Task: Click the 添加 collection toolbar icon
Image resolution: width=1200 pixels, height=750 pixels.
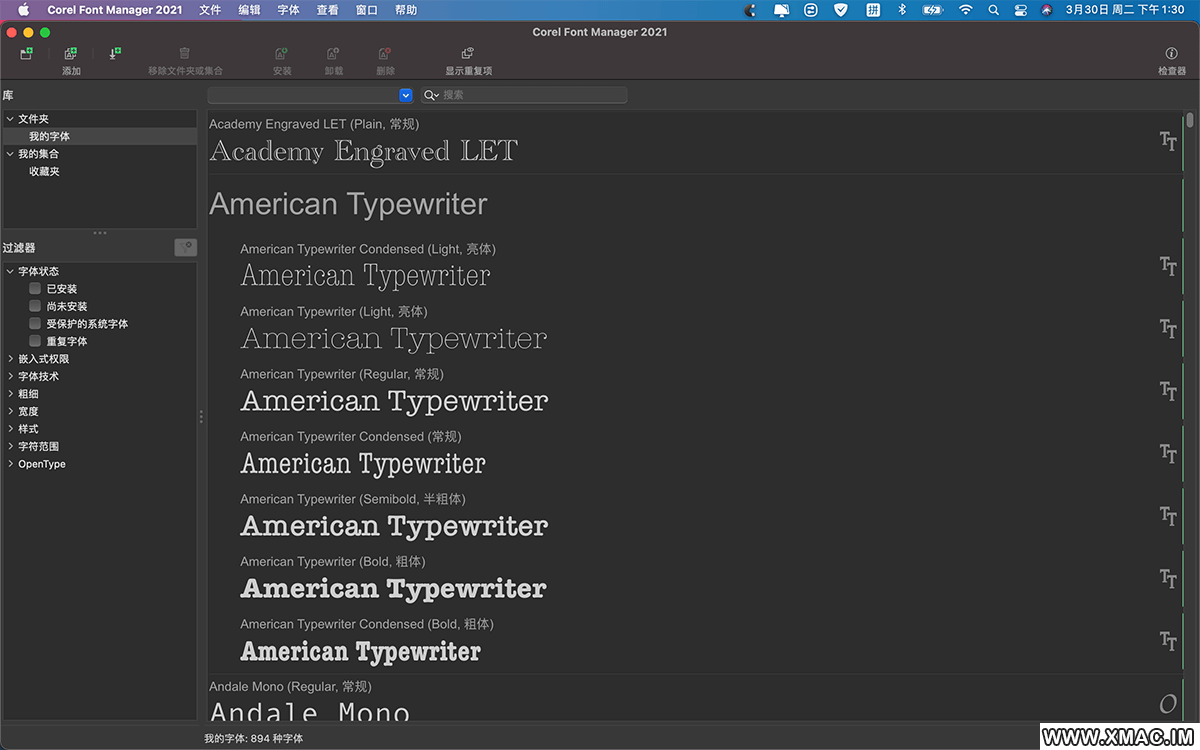Action: (70, 53)
